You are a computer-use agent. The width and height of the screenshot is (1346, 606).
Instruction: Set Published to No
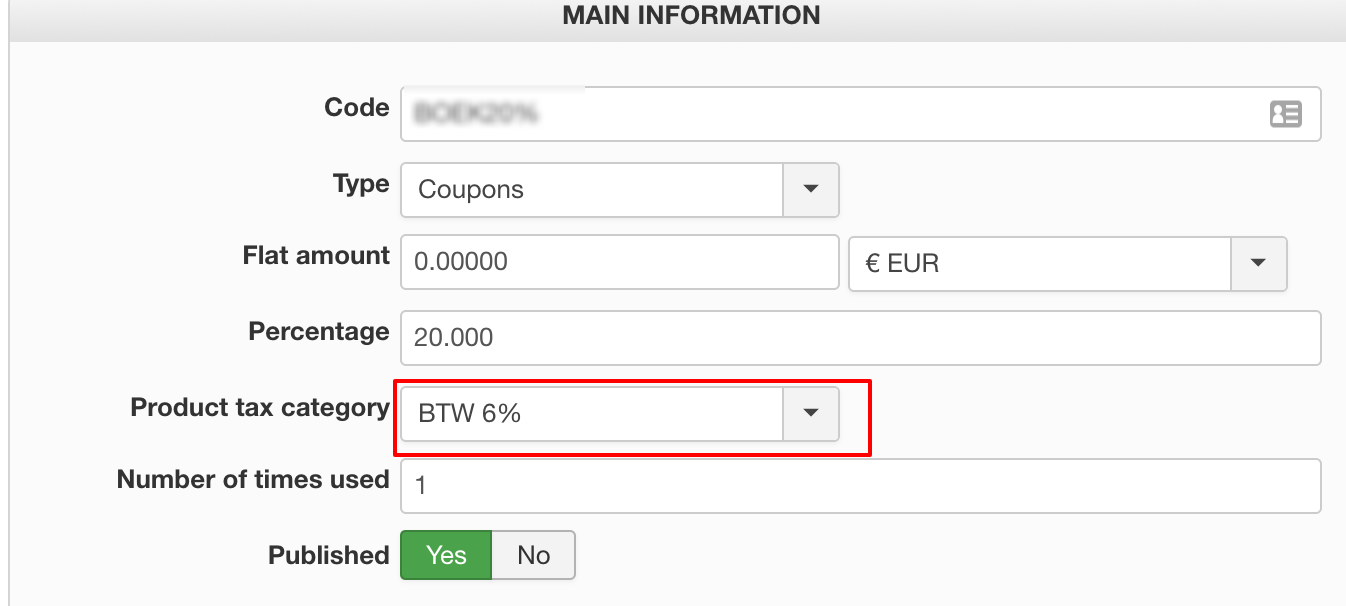point(534,555)
